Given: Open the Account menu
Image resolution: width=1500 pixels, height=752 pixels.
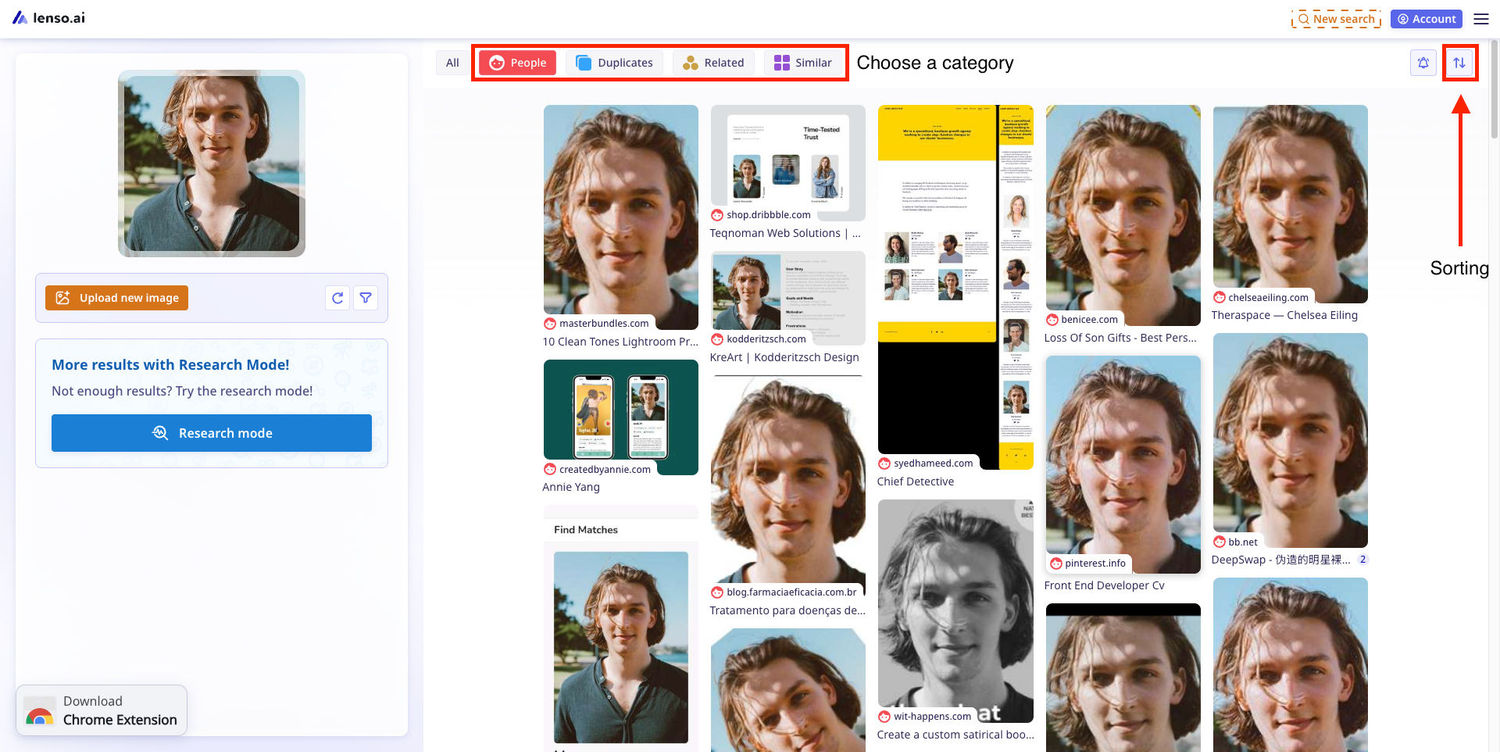Looking at the screenshot, I should [x=1426, y=19].
